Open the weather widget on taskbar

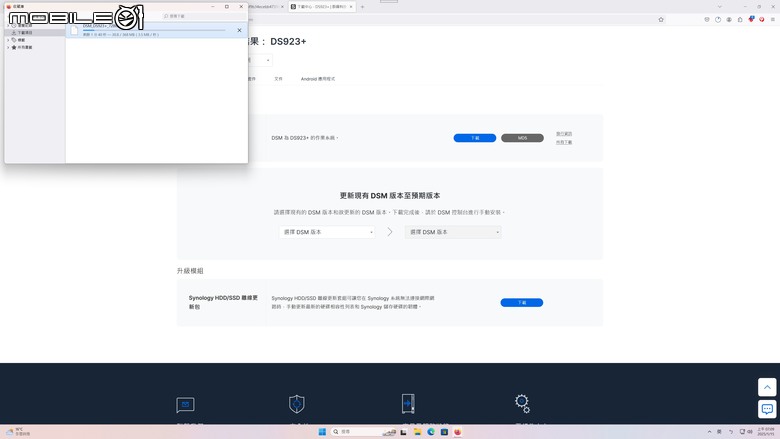(x=18, y=432)
